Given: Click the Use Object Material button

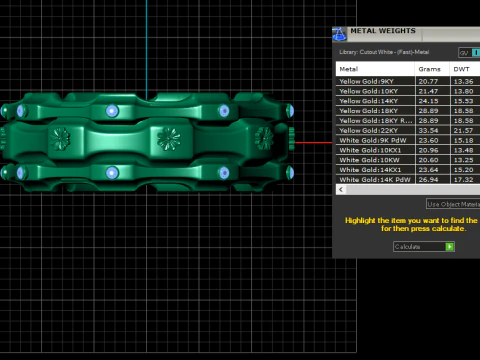Looking at the screenshot, I should pos(453,204).
